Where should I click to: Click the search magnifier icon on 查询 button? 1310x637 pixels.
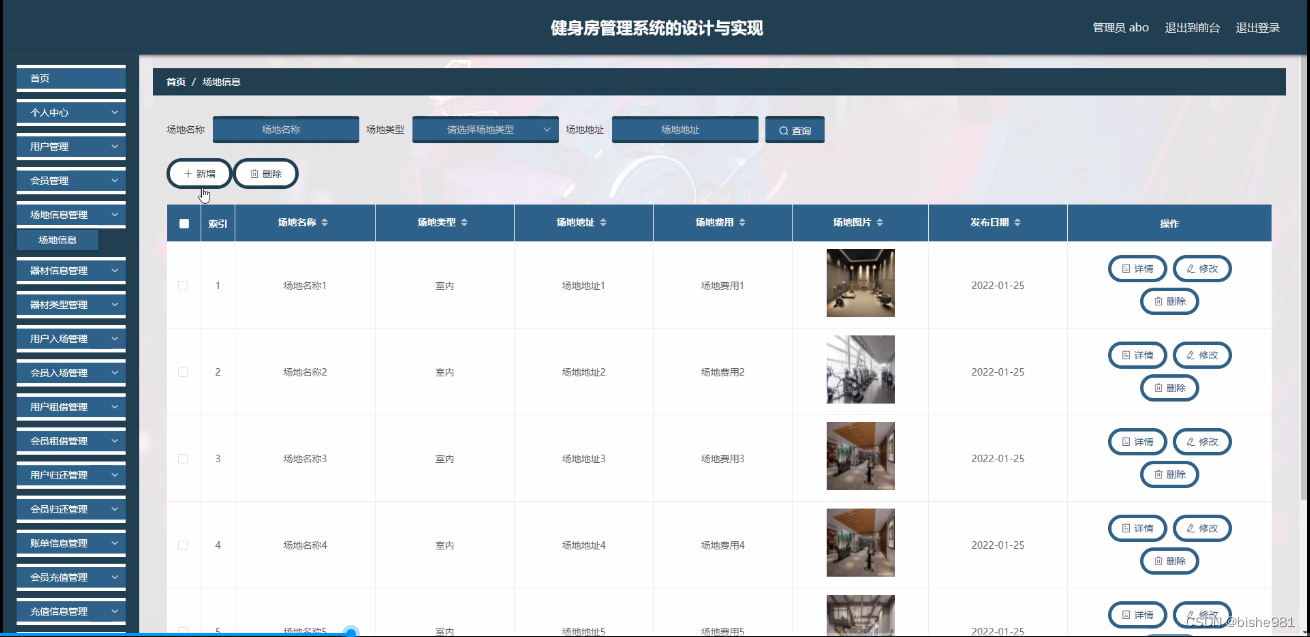782,129
